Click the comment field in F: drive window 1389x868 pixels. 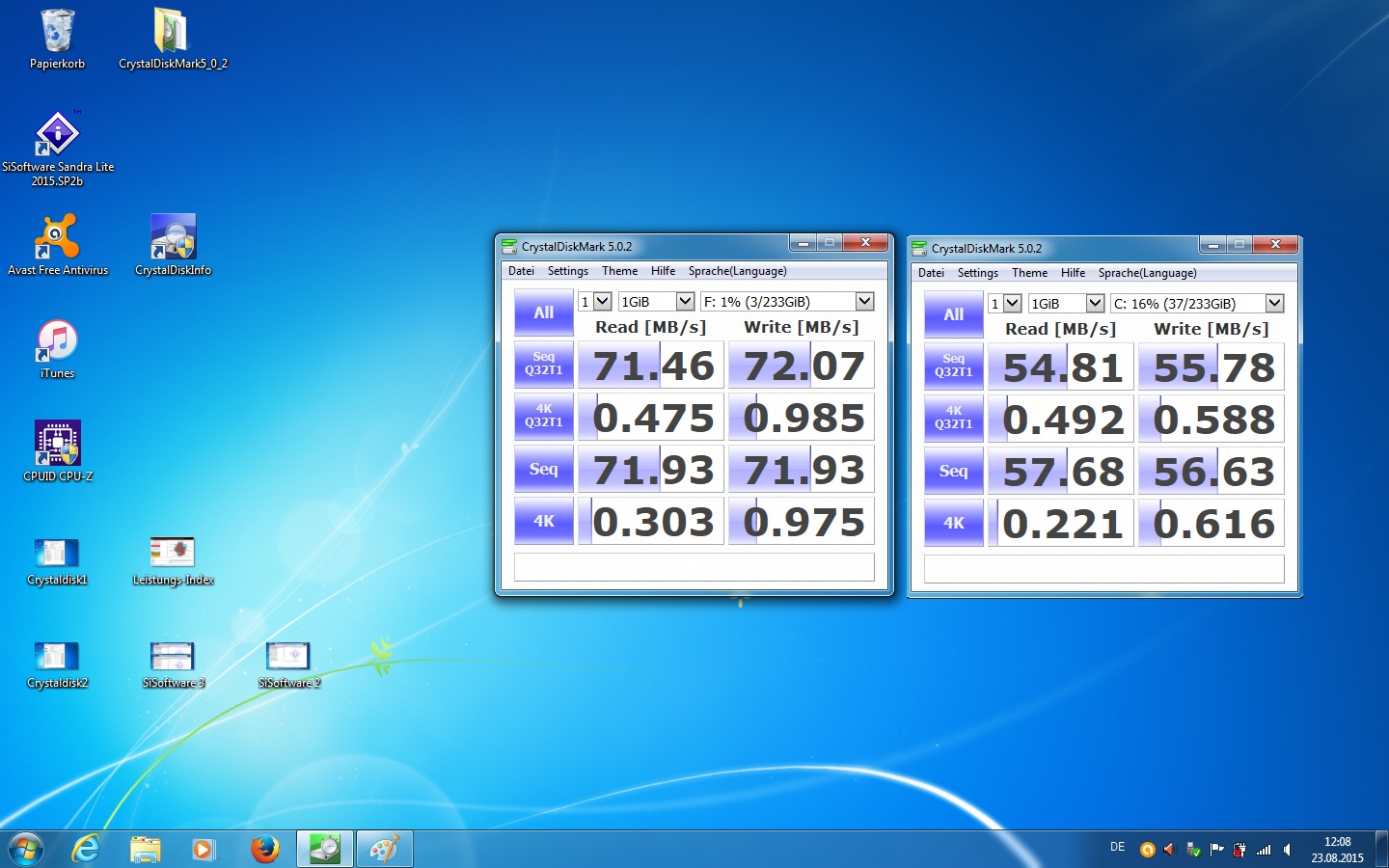pyautogui.click(x=694, y=566)
